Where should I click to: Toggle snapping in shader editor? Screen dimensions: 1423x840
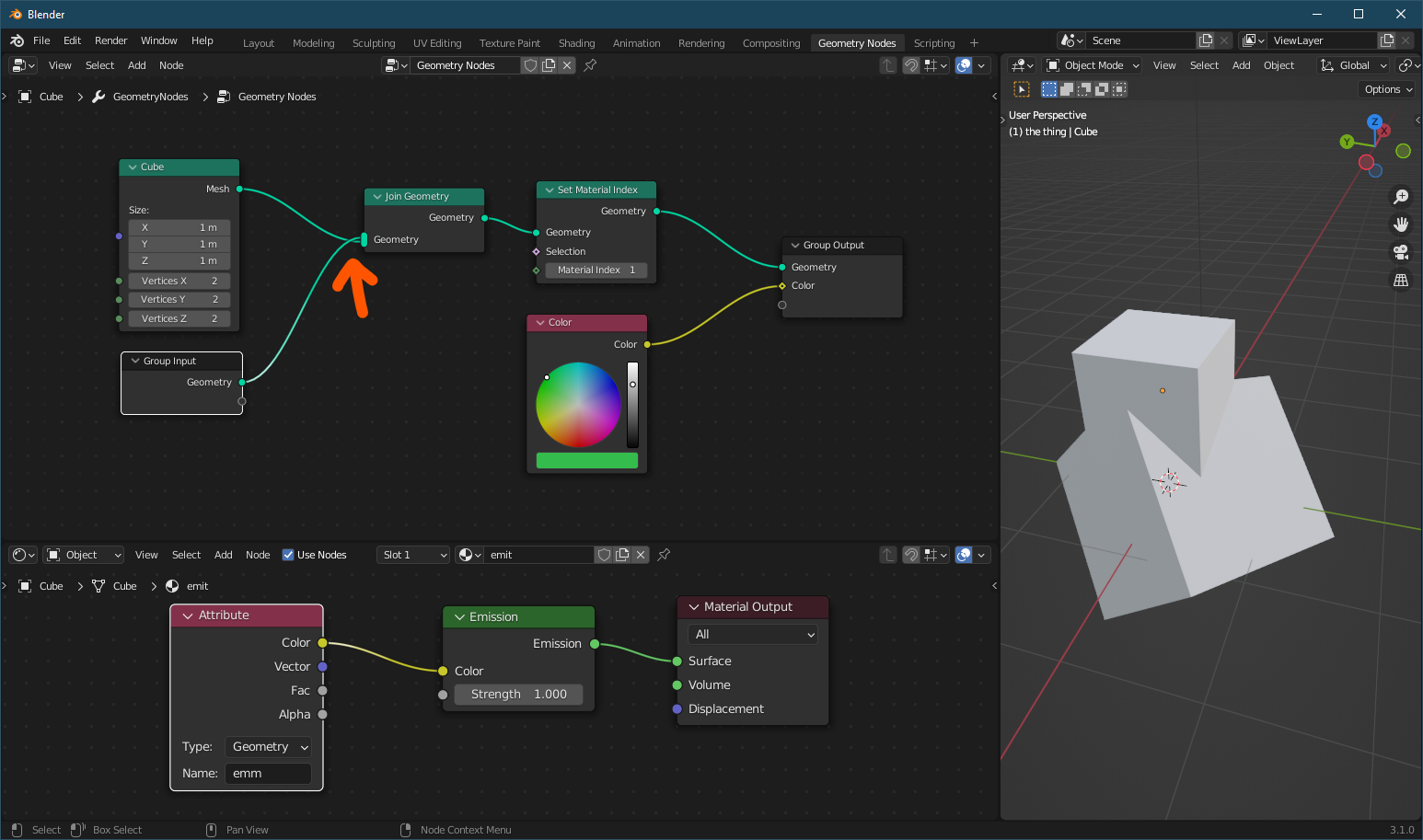tap(911, 555)
